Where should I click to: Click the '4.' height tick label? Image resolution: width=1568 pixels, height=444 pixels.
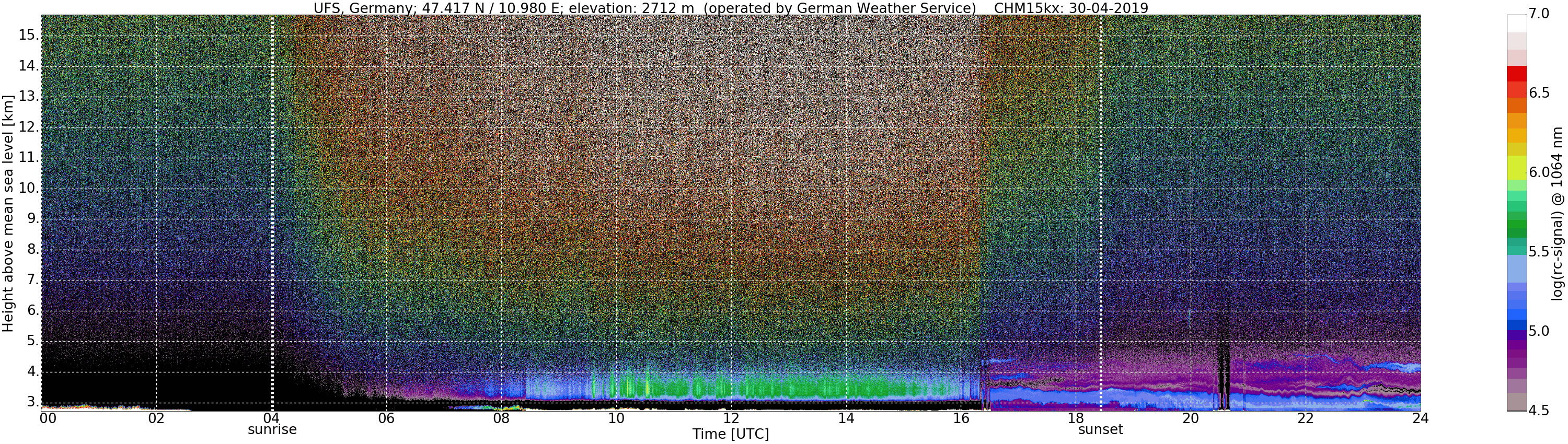click(32, 371)
